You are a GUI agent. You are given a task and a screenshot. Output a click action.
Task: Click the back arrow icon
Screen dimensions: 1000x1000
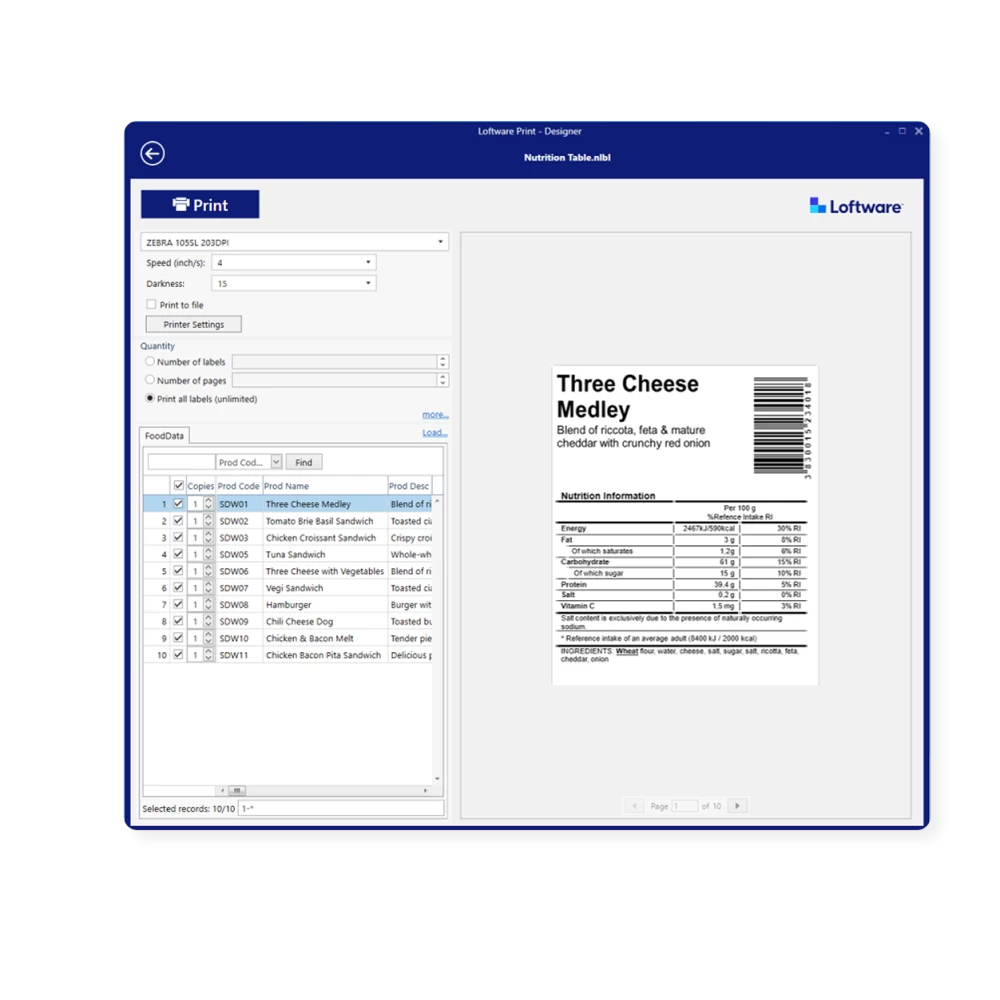tap(152, 153)
